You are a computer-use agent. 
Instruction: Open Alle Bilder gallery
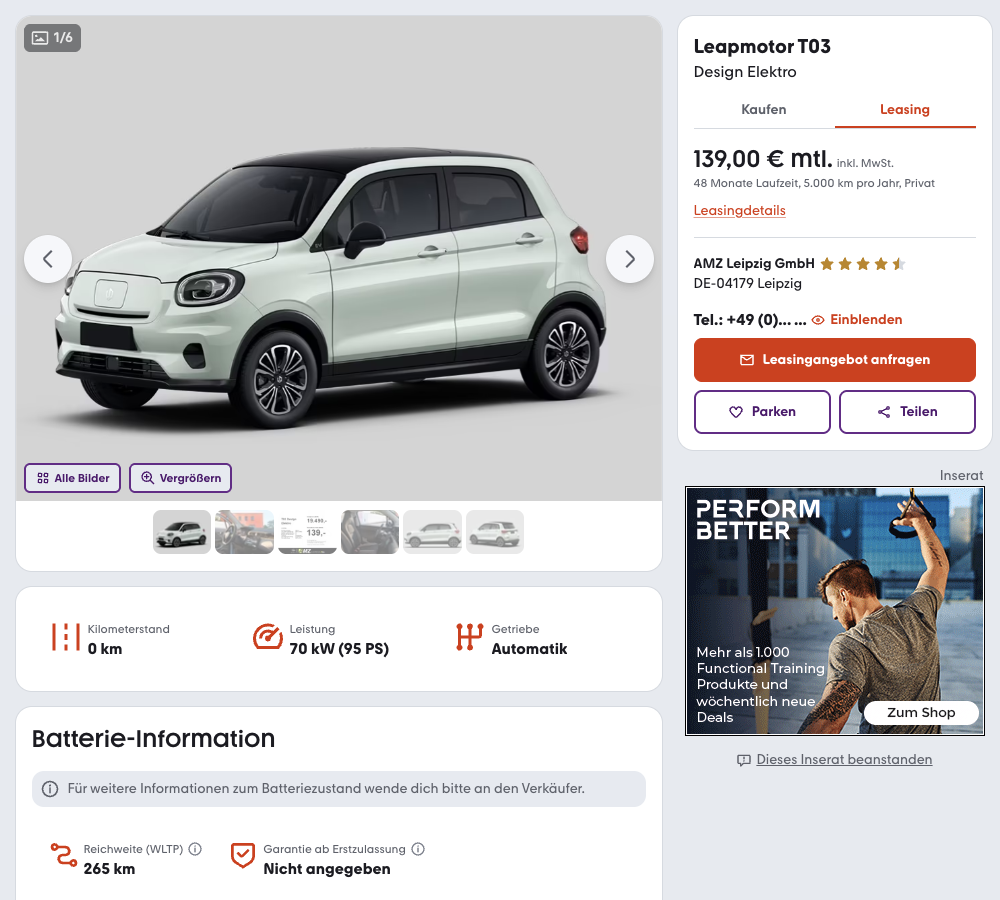point(73,478)
